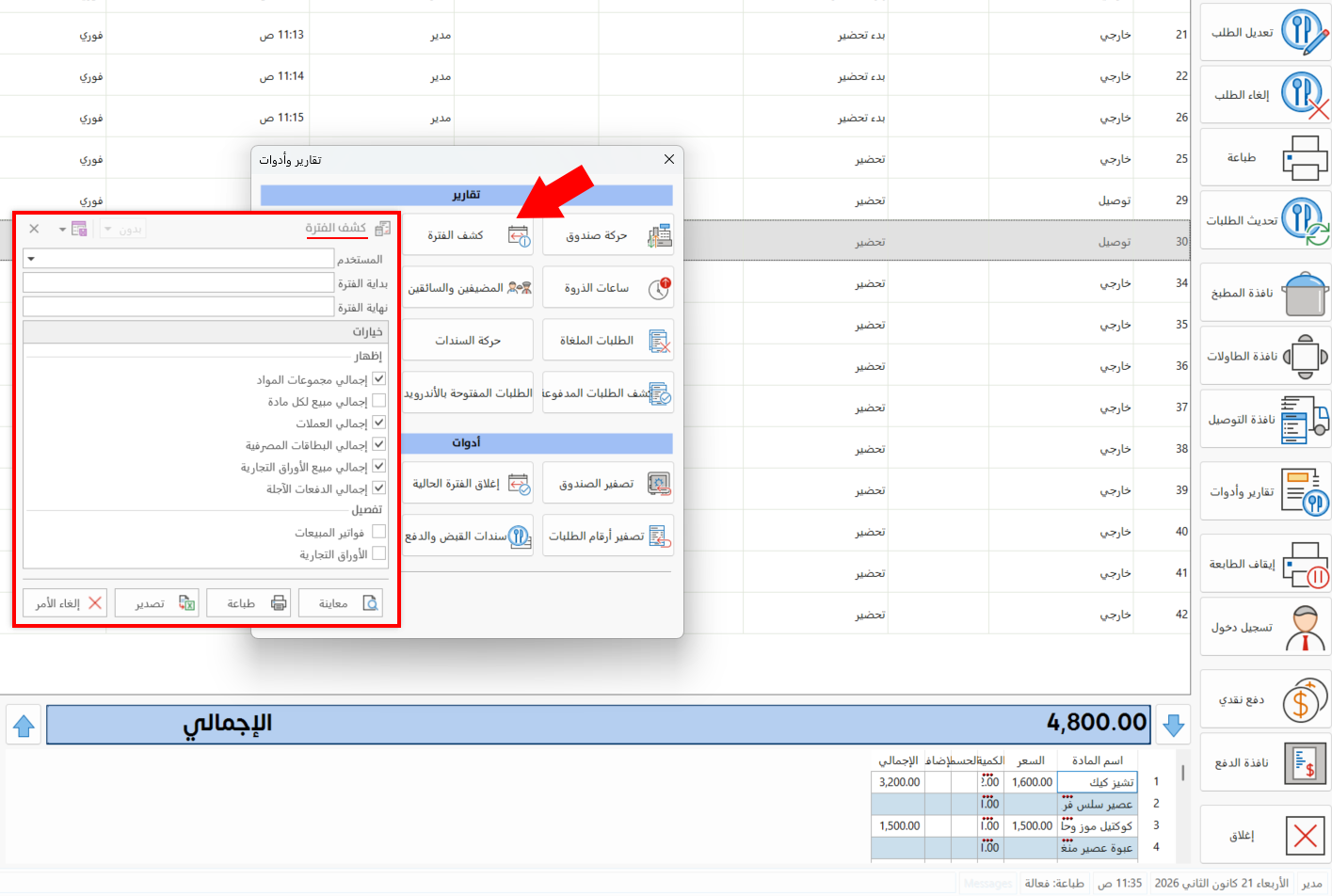Select order row number 42
This screenshot has width=1332, height=896.
pos(595,615)
